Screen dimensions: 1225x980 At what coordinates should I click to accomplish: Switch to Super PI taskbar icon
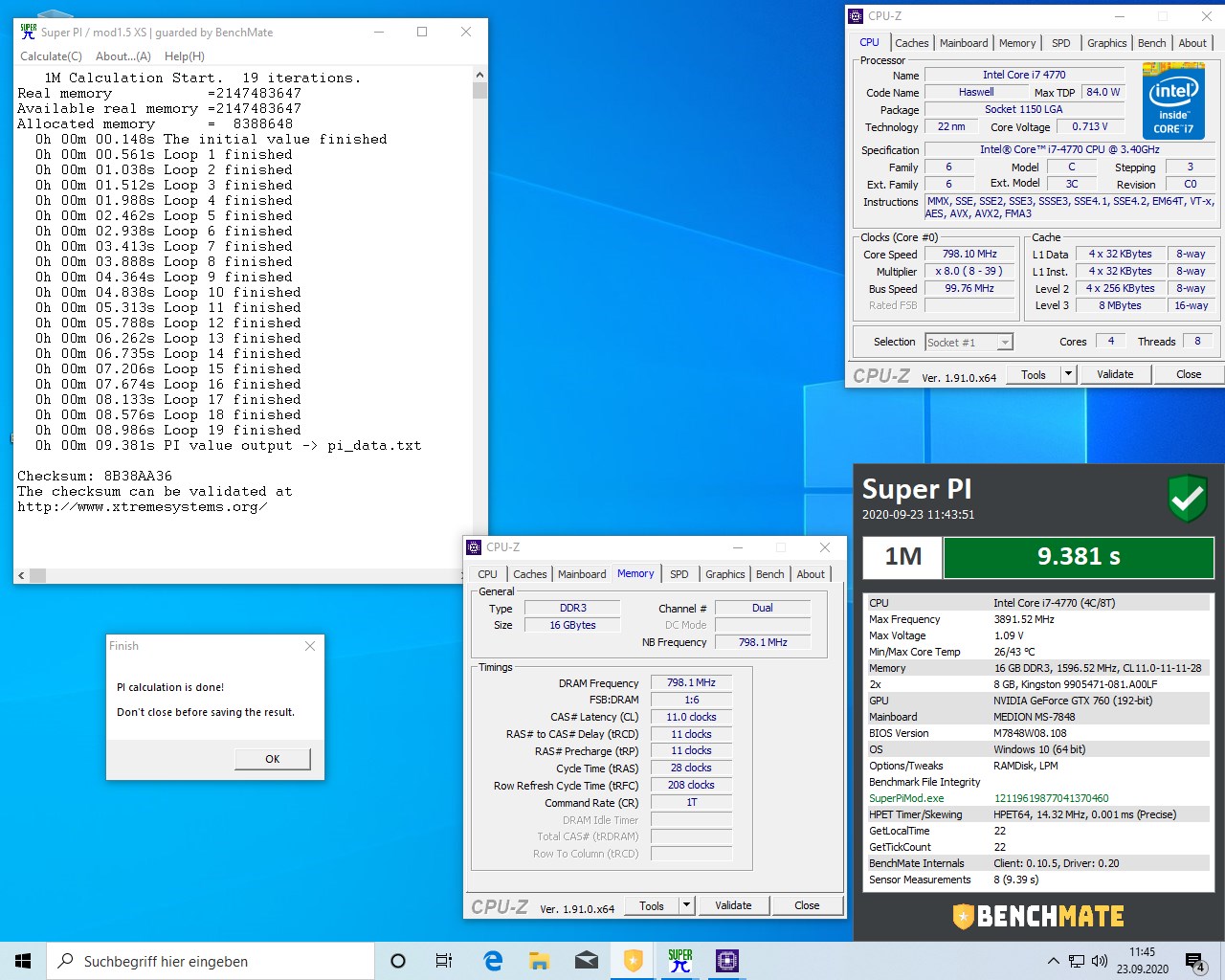680,961
